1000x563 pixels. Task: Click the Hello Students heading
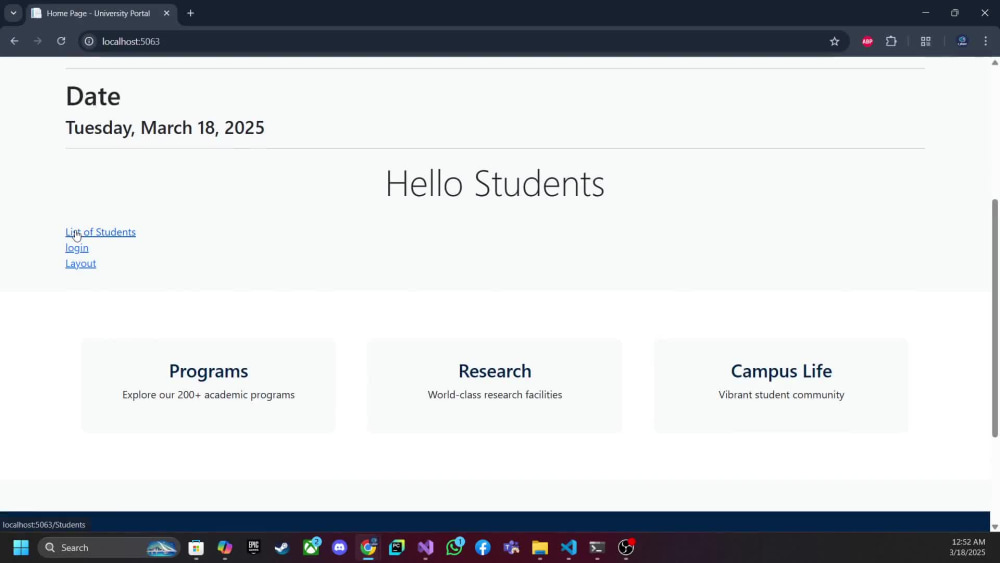[x=495, y=184]
